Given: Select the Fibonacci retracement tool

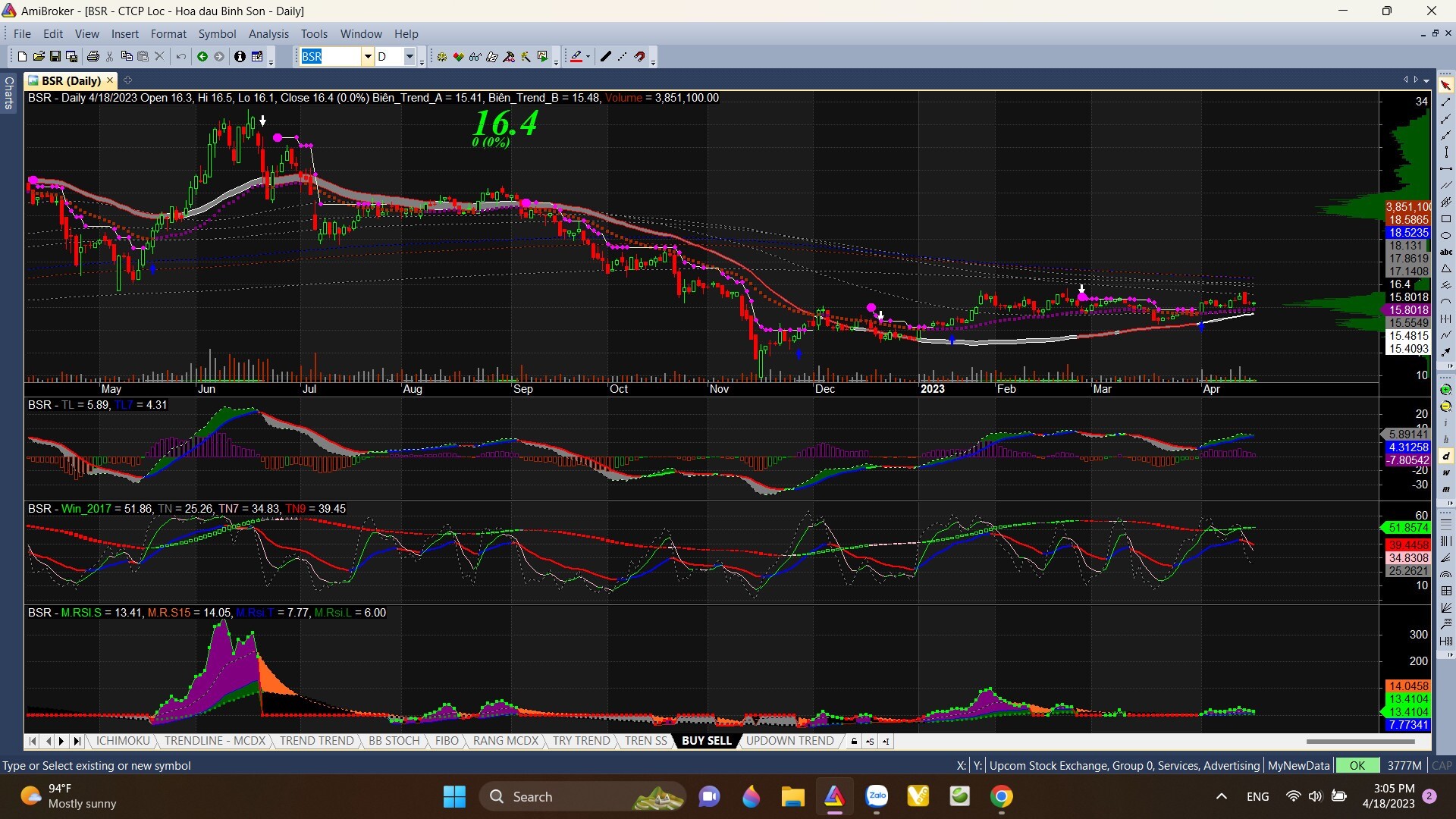Looking at the screenshot, I should click(1446, 525).
